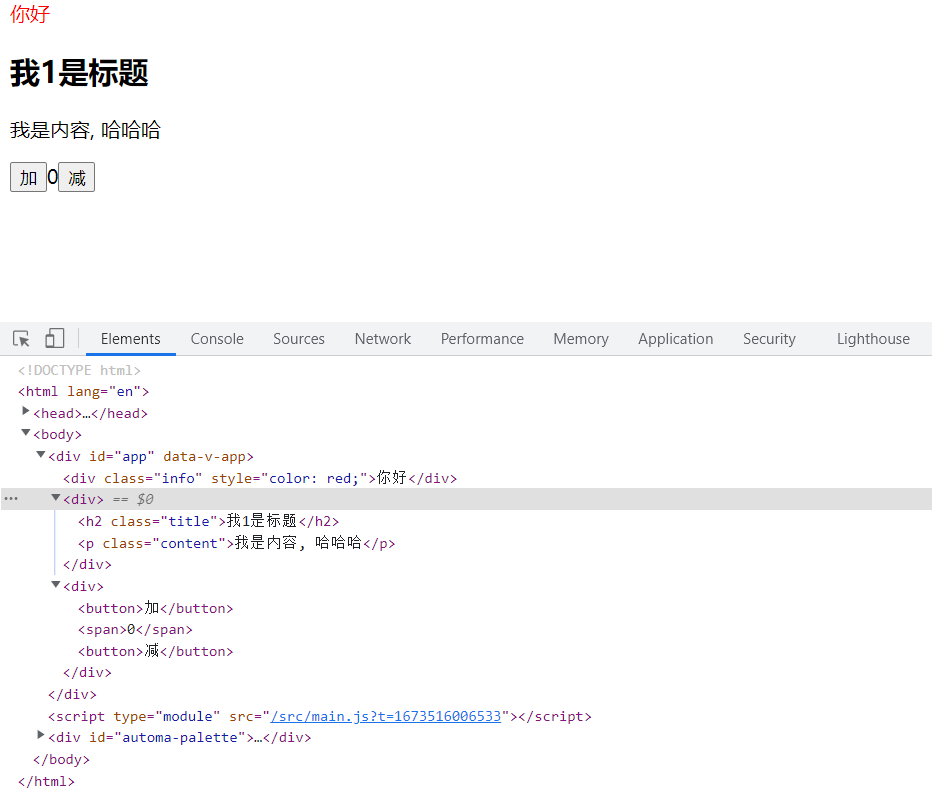Open the Sources tab
932x810 pixels.
[x=299, y=339]
